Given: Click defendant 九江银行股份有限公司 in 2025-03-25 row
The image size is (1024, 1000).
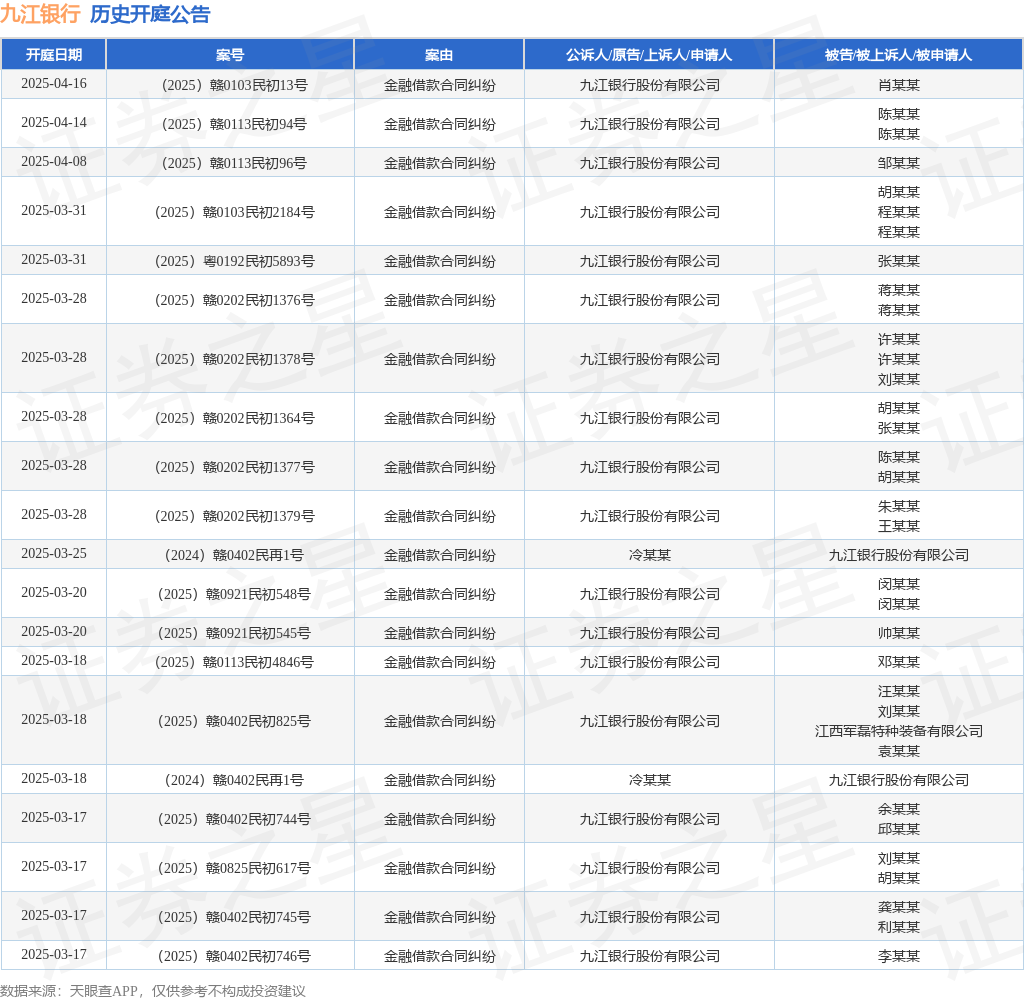Looking at the screenshot, I should pyautogui.click(x=899, y=555).
